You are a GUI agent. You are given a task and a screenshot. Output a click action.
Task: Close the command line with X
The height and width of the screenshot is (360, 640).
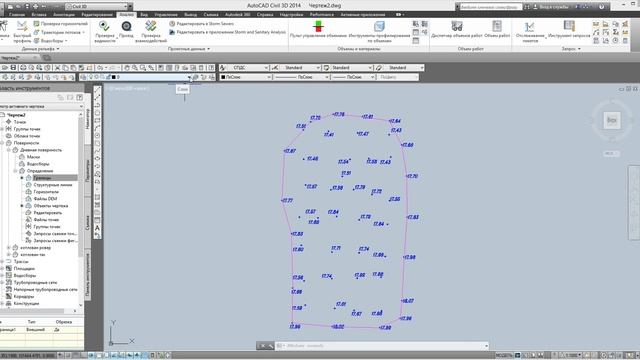(x=262, y=346)
